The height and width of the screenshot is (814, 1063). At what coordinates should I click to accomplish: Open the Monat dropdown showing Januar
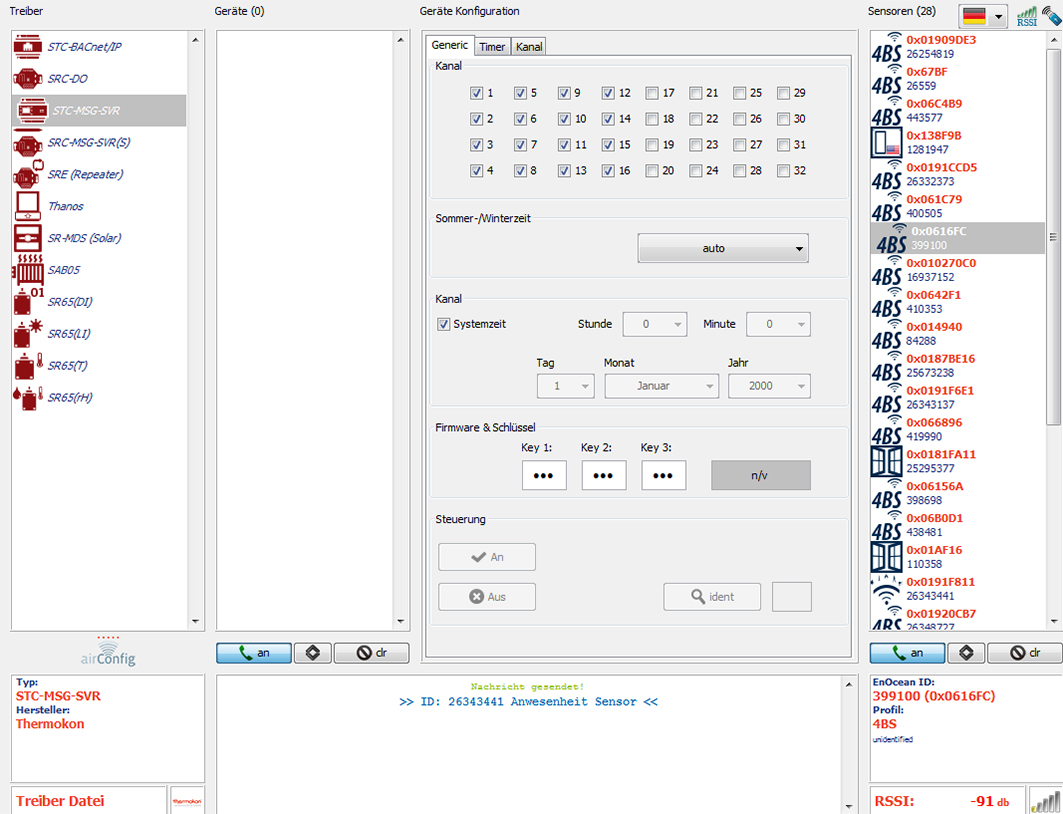(661, 385)
